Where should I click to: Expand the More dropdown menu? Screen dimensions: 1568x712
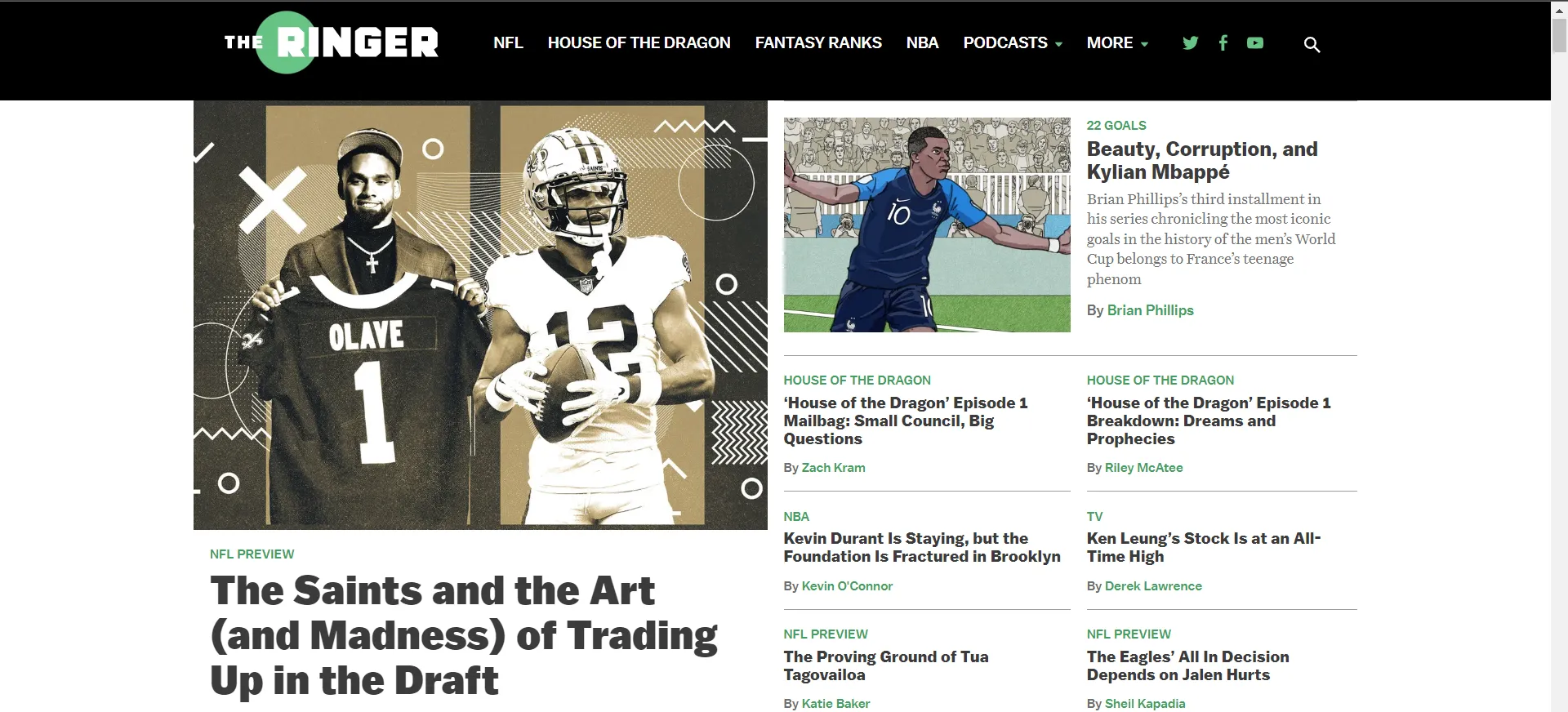pyautogui.click(x=1117, y=42)
